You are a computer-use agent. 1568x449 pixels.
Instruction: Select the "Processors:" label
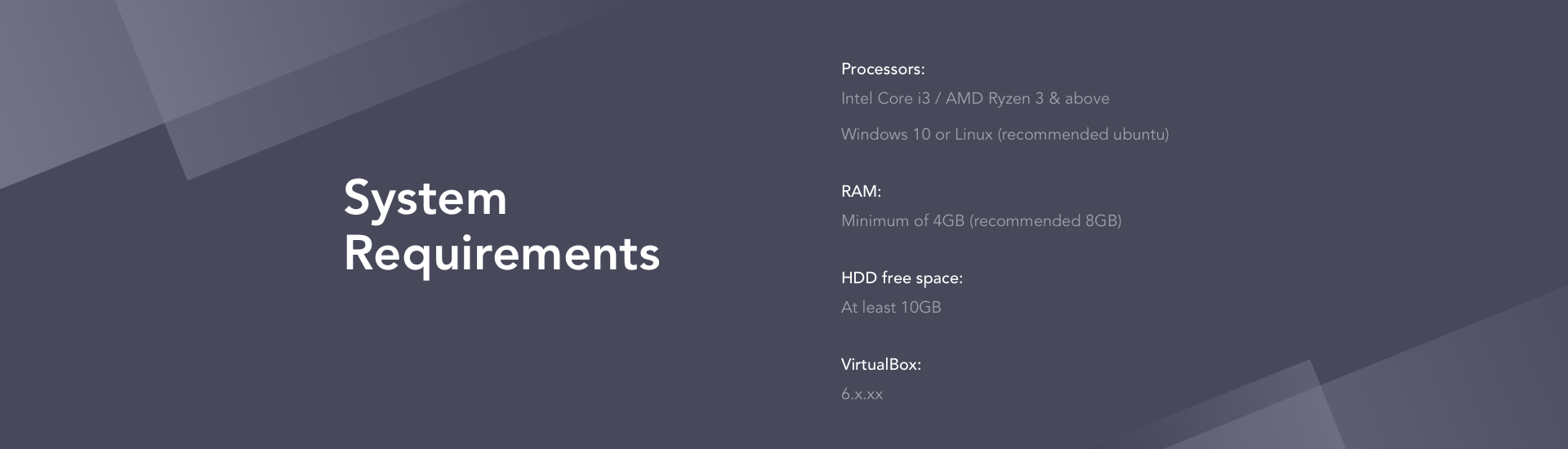pyautogui.click(x=883, y=69)
